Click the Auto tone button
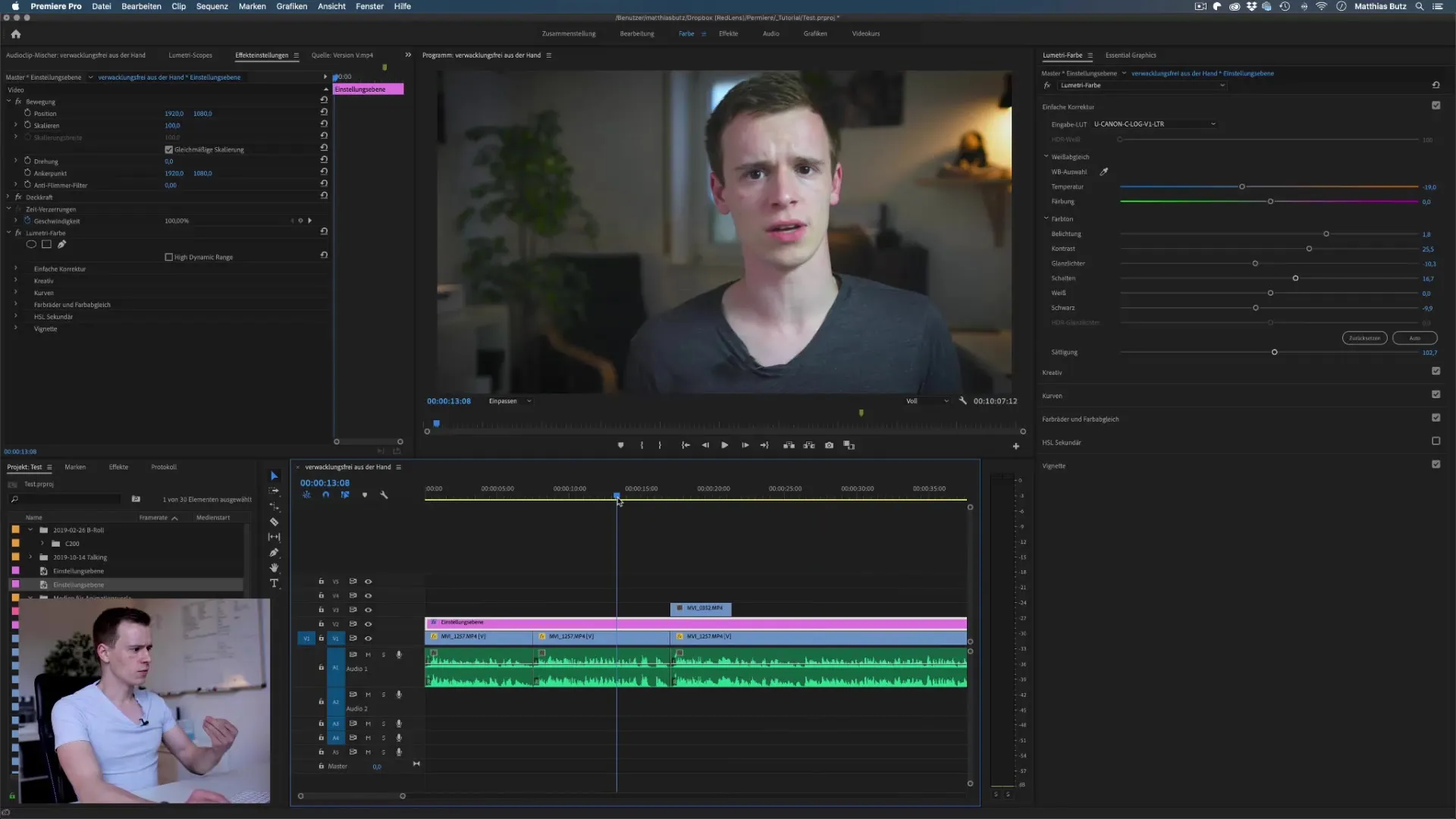This screenshot has height=819, width=1456. (x=1414, y=338)
